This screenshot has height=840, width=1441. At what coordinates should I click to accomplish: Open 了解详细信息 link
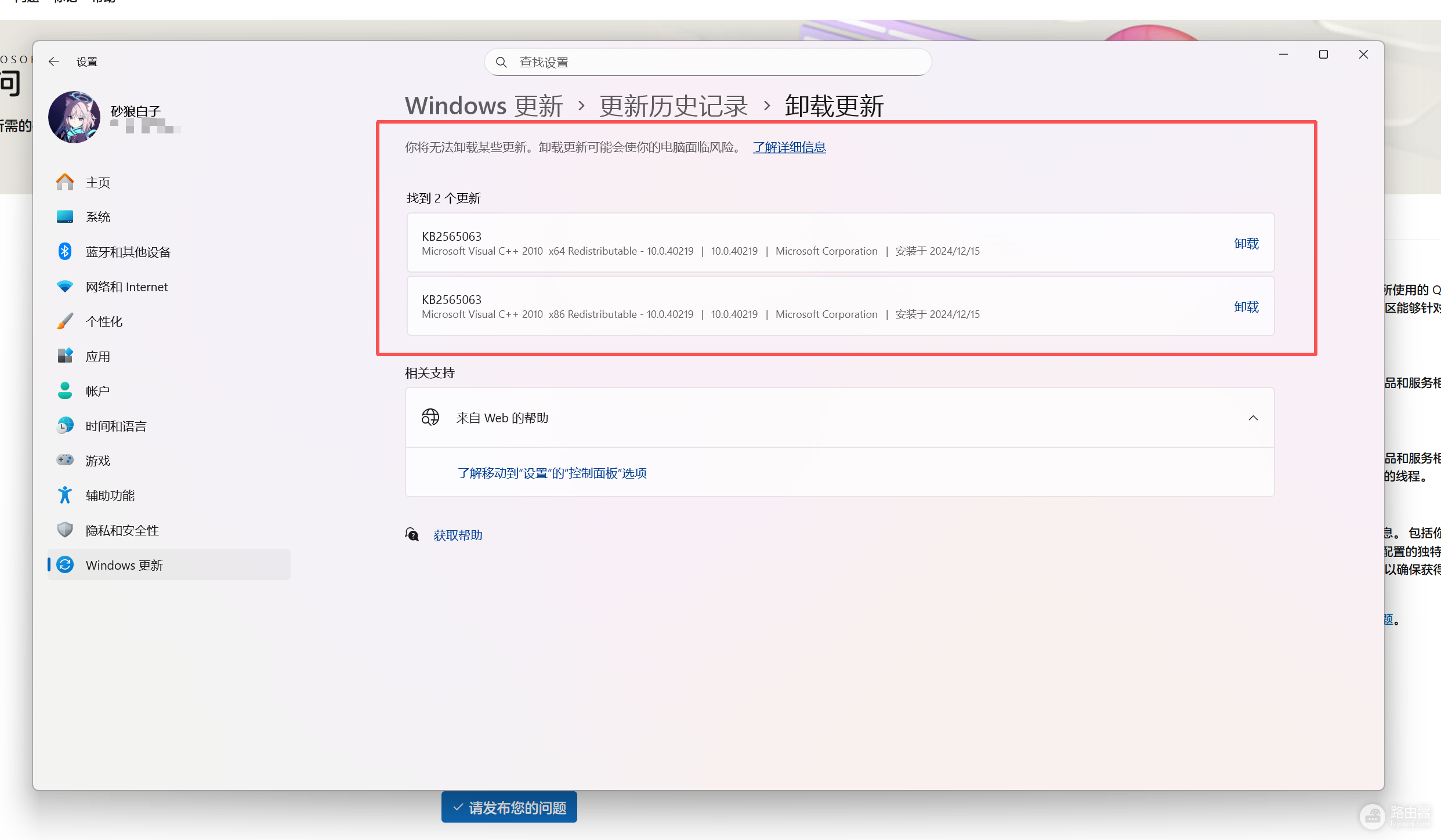(789, 147)
